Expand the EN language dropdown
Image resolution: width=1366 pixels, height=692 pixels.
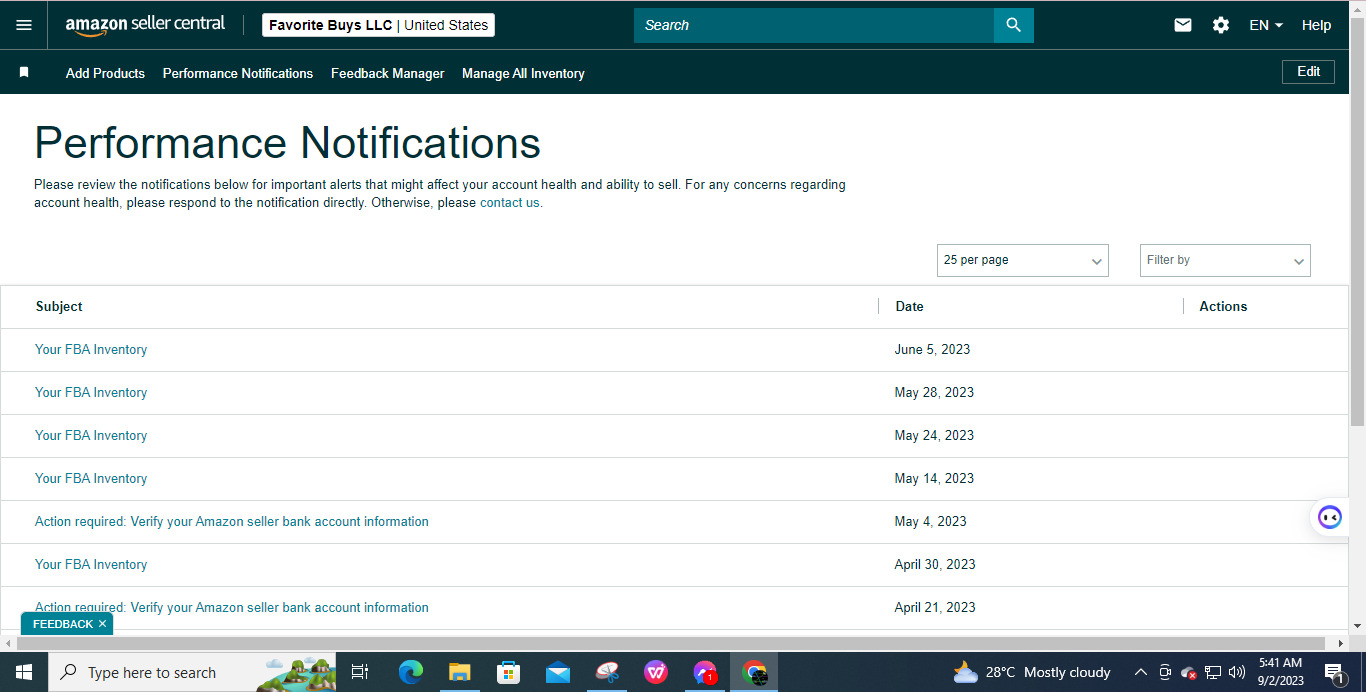1266,25
